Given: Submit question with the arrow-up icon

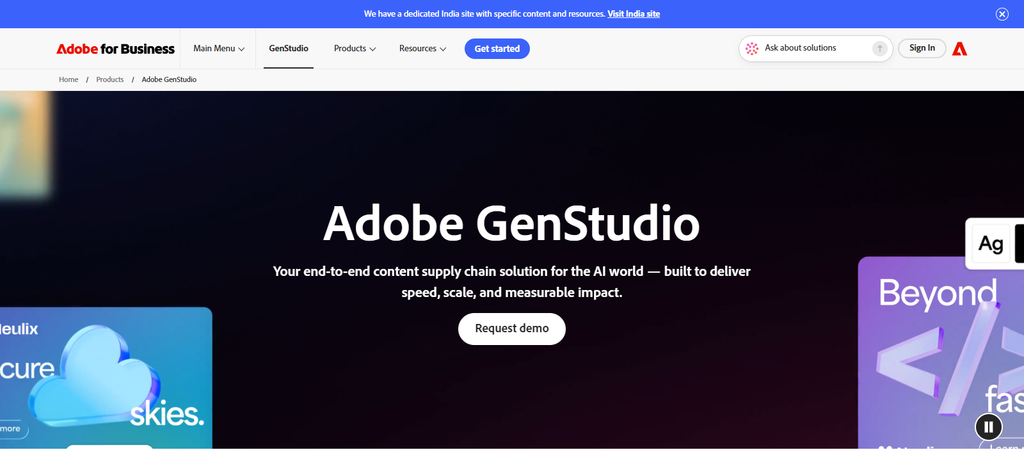Looking at the screenshot, I should [880, 48].
